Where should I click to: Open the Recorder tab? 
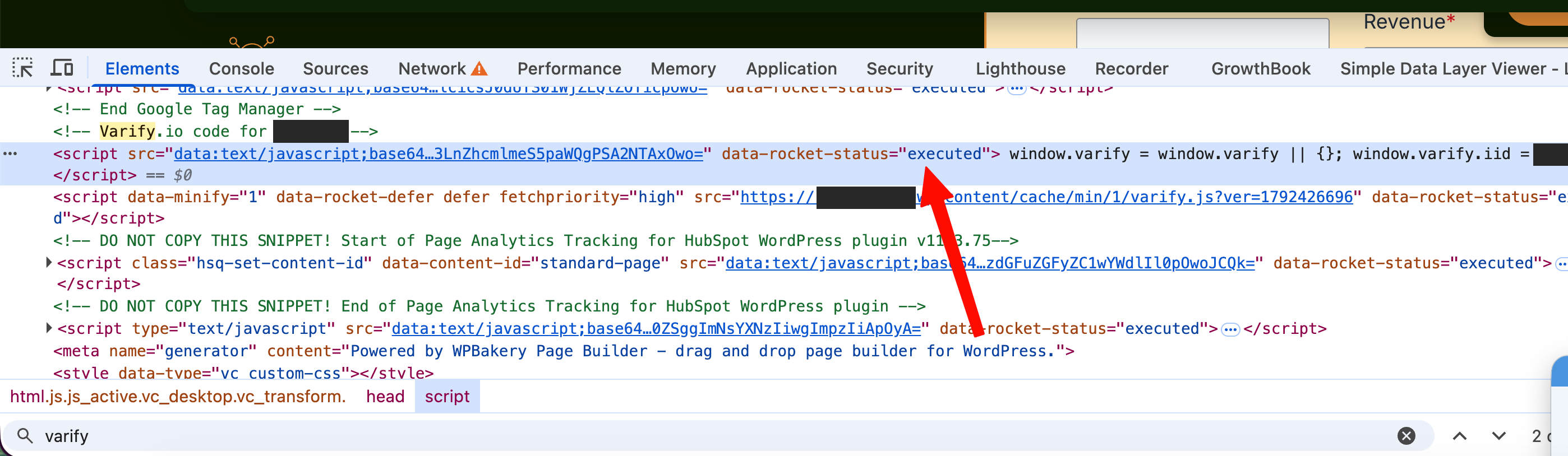[x=1132, y=69]
